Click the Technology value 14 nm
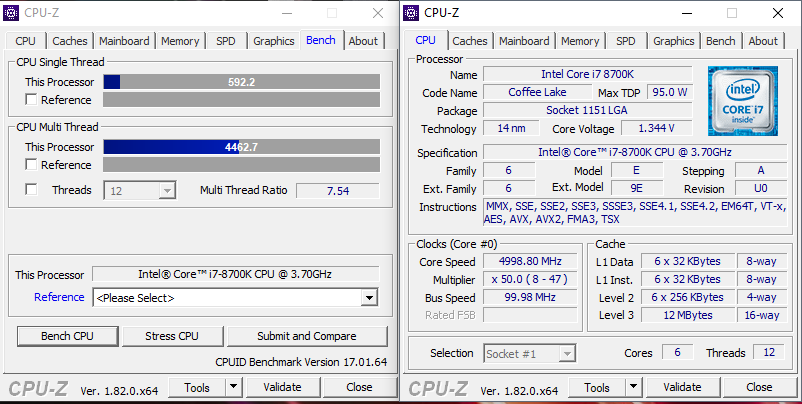The height and width of the screenshot is (404, 802). pyautogui.click(x=511, y=128)
